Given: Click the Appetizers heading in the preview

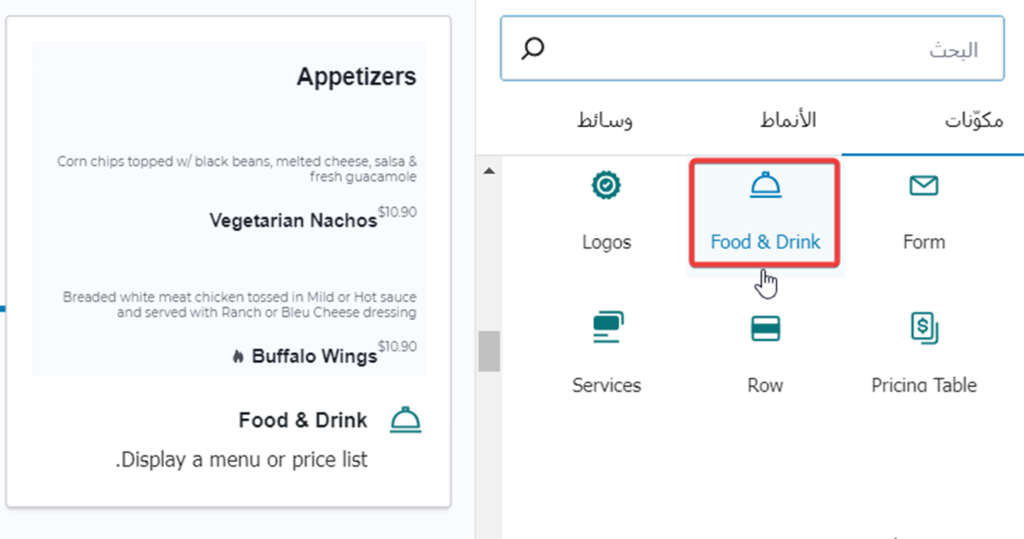Looking at the screenshot, I should [x=356, y=77].
